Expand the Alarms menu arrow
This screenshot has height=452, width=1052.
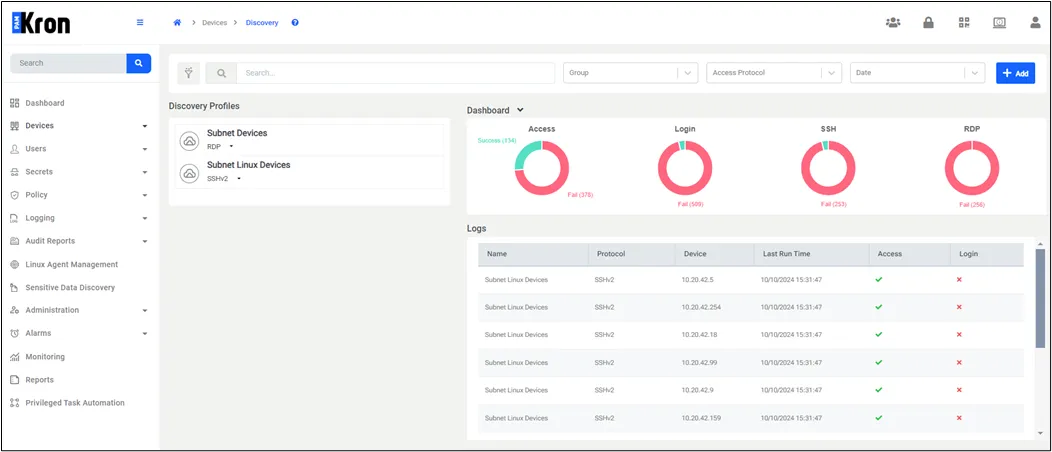pyautogui.click(x=145, y=333)
